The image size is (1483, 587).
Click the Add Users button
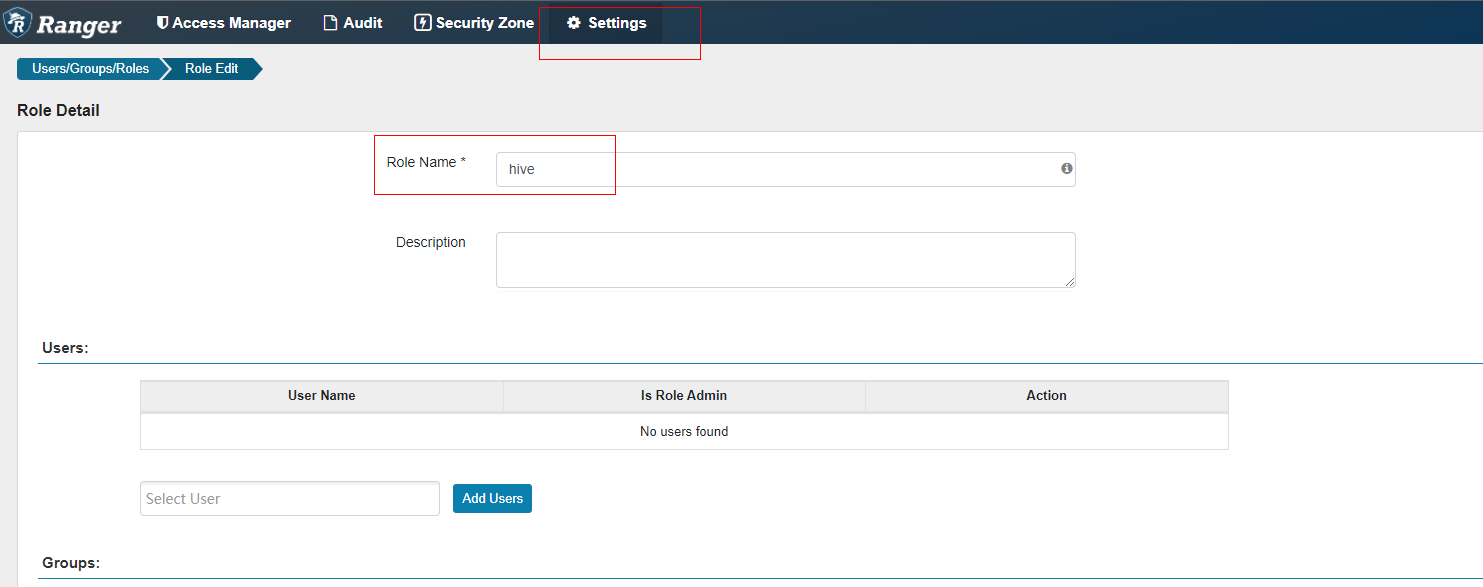click(492, 498)
